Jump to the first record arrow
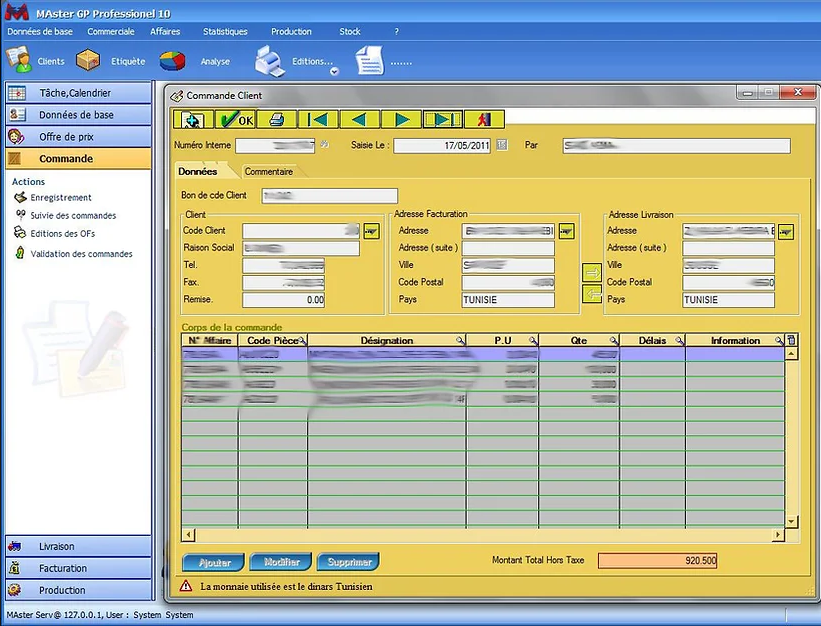This screenshot has height=626, width=821. pyautogui.click(x=318, y=120)
